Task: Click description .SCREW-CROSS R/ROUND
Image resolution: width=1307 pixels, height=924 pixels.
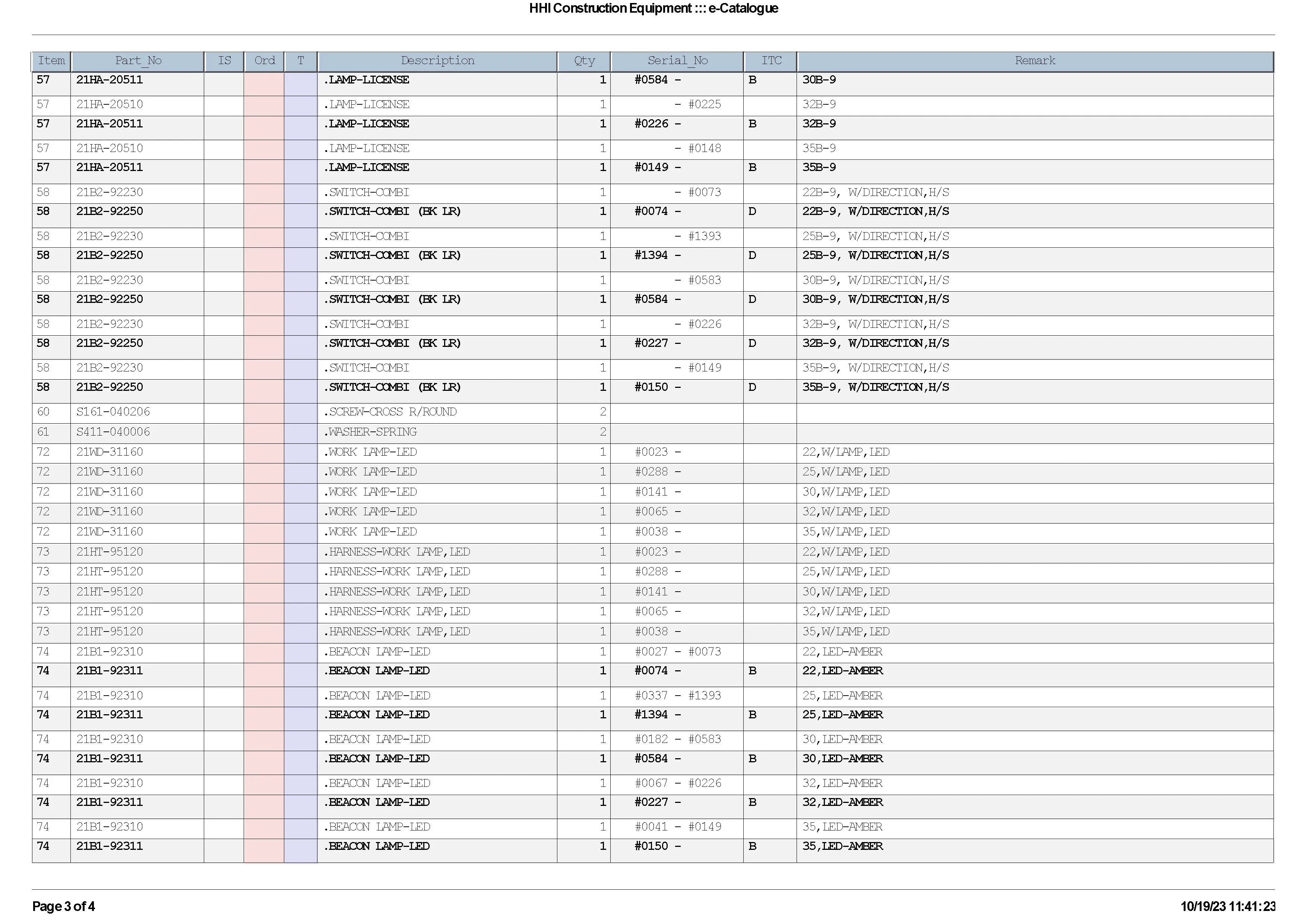Action: [x=390, y=412]
